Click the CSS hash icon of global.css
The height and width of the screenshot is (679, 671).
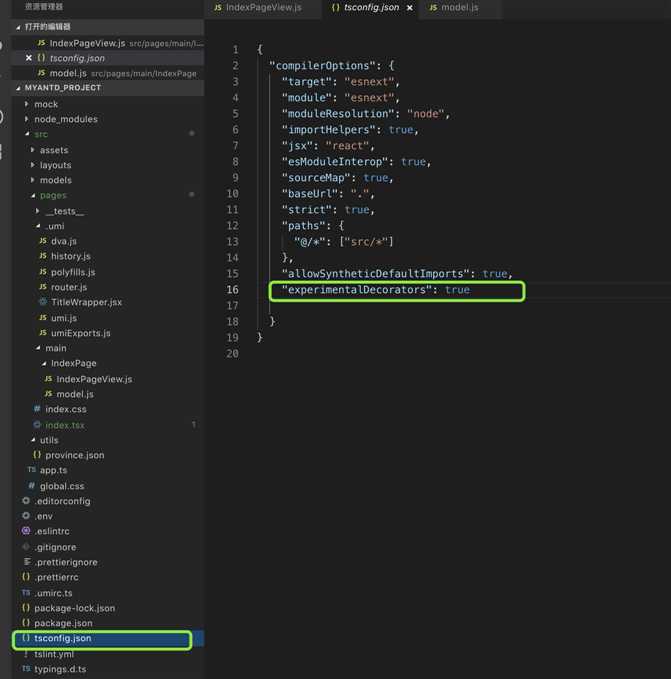tap(32, 486)
